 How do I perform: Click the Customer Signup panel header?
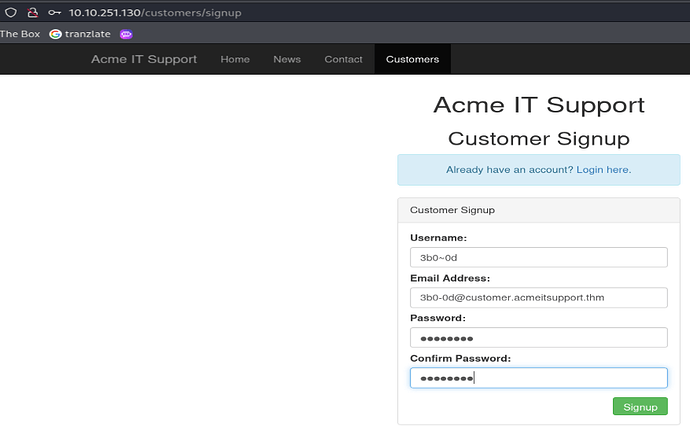point(539,210)
